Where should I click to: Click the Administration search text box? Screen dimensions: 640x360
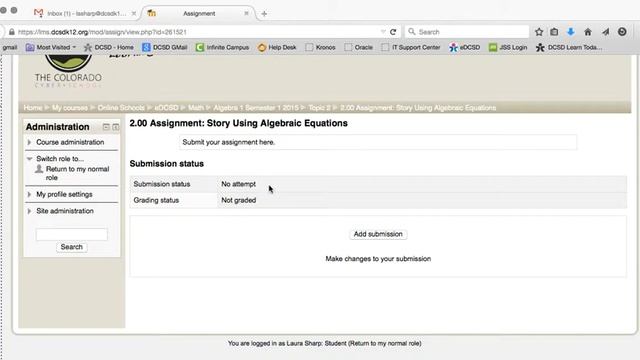coord(72,234)
